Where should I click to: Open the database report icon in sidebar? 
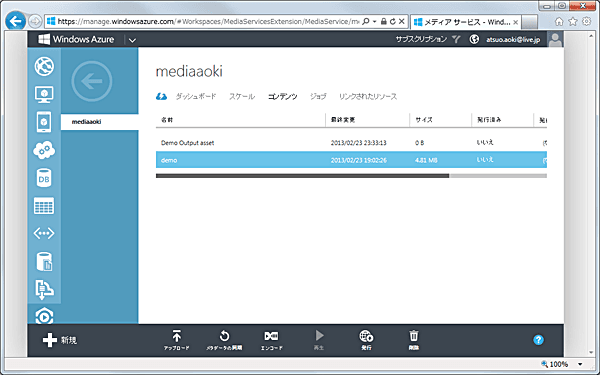click(x=44, y=261)
